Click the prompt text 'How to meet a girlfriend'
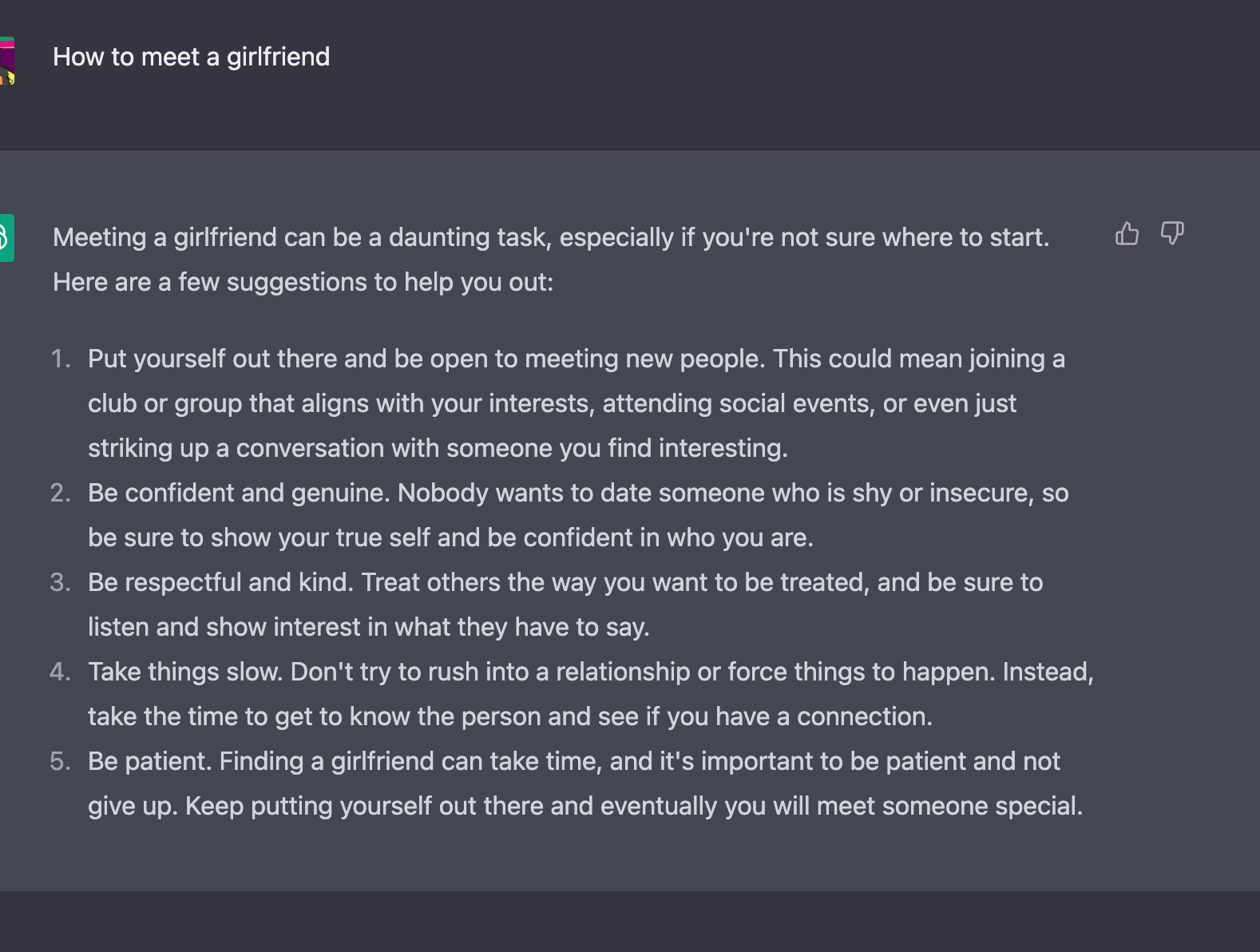The height and width of the screenshot is (952, 1260). click(x=191, y=57)
